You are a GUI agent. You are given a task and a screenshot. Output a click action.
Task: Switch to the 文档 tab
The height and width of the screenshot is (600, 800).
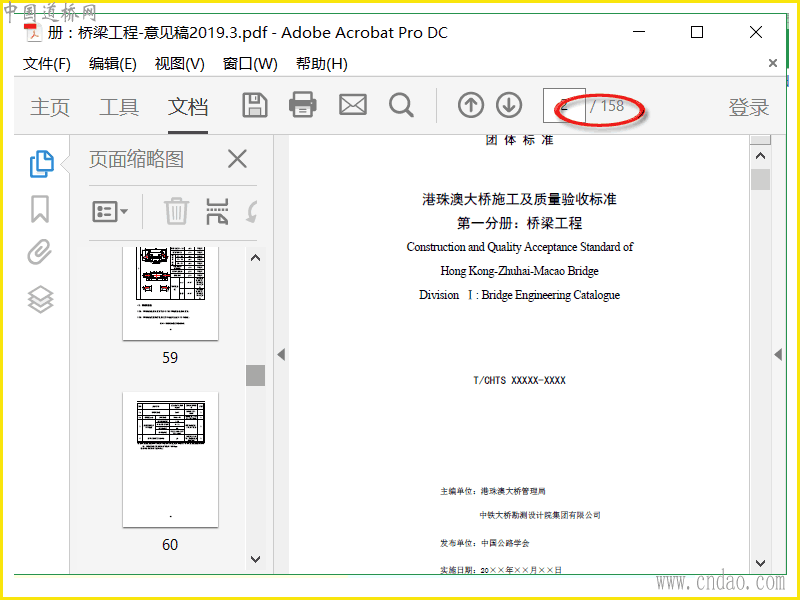point(188,107)
